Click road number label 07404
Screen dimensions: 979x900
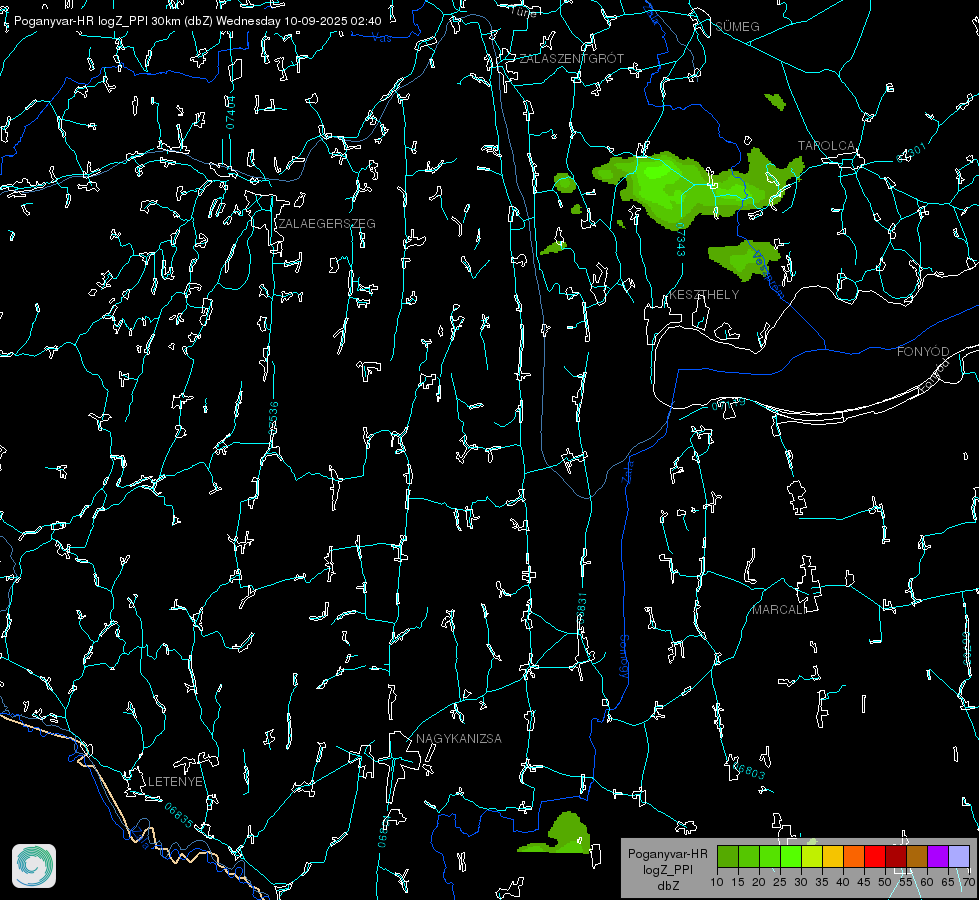[231, 112]
